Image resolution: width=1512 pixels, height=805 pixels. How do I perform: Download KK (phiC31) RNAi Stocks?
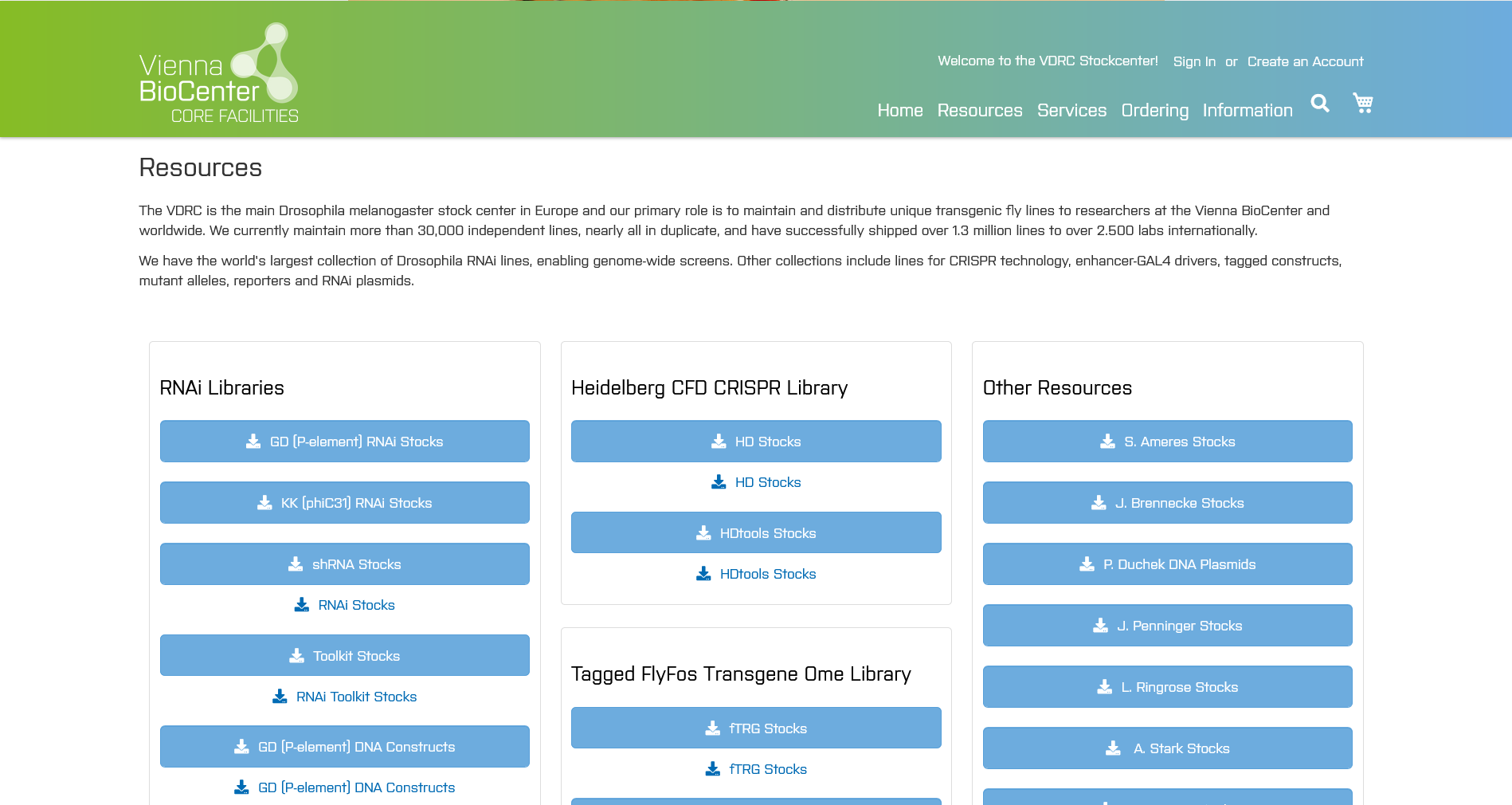(x=344, y=503)
